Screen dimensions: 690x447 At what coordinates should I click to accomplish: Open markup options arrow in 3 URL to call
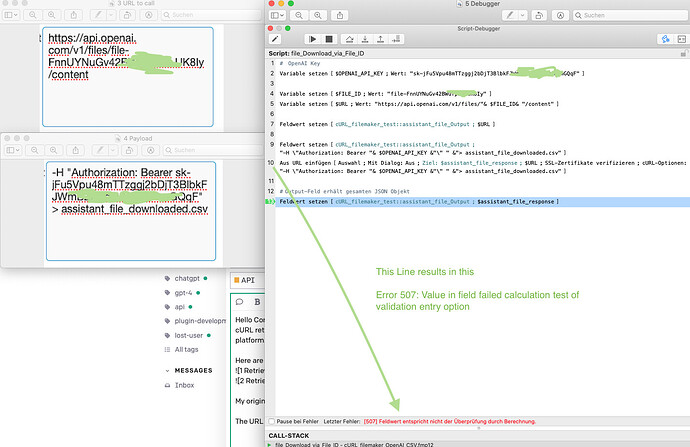coord(111,15)
